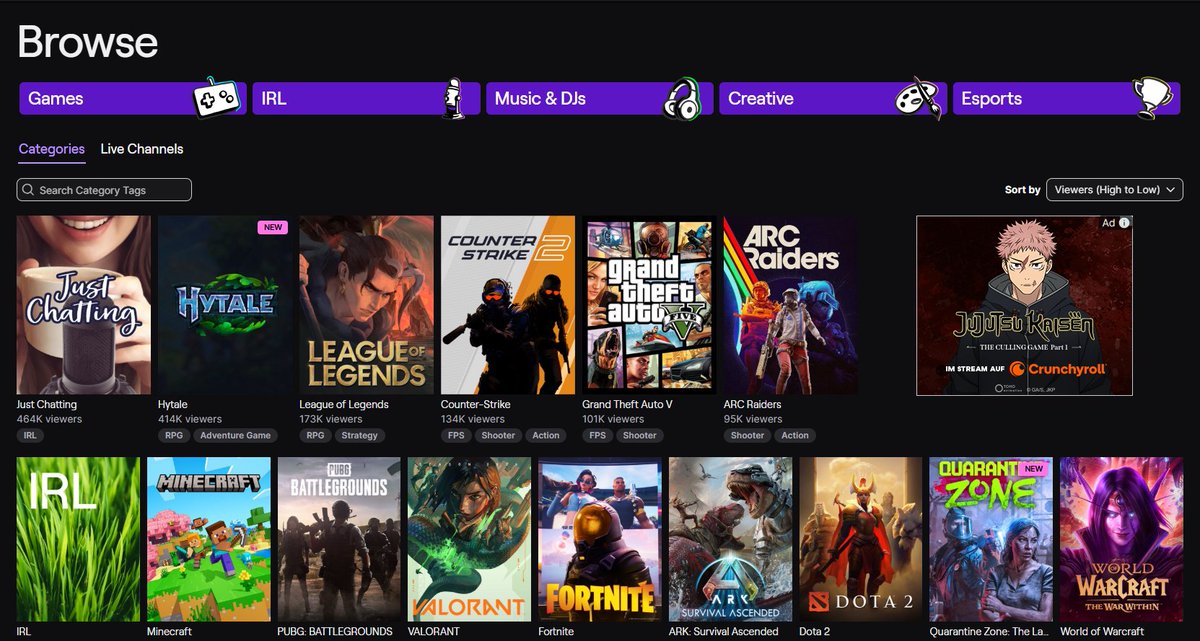Click the Fortnite title below its cover
The height and width of the screenshot is (641, 1200).
[556, 632]
